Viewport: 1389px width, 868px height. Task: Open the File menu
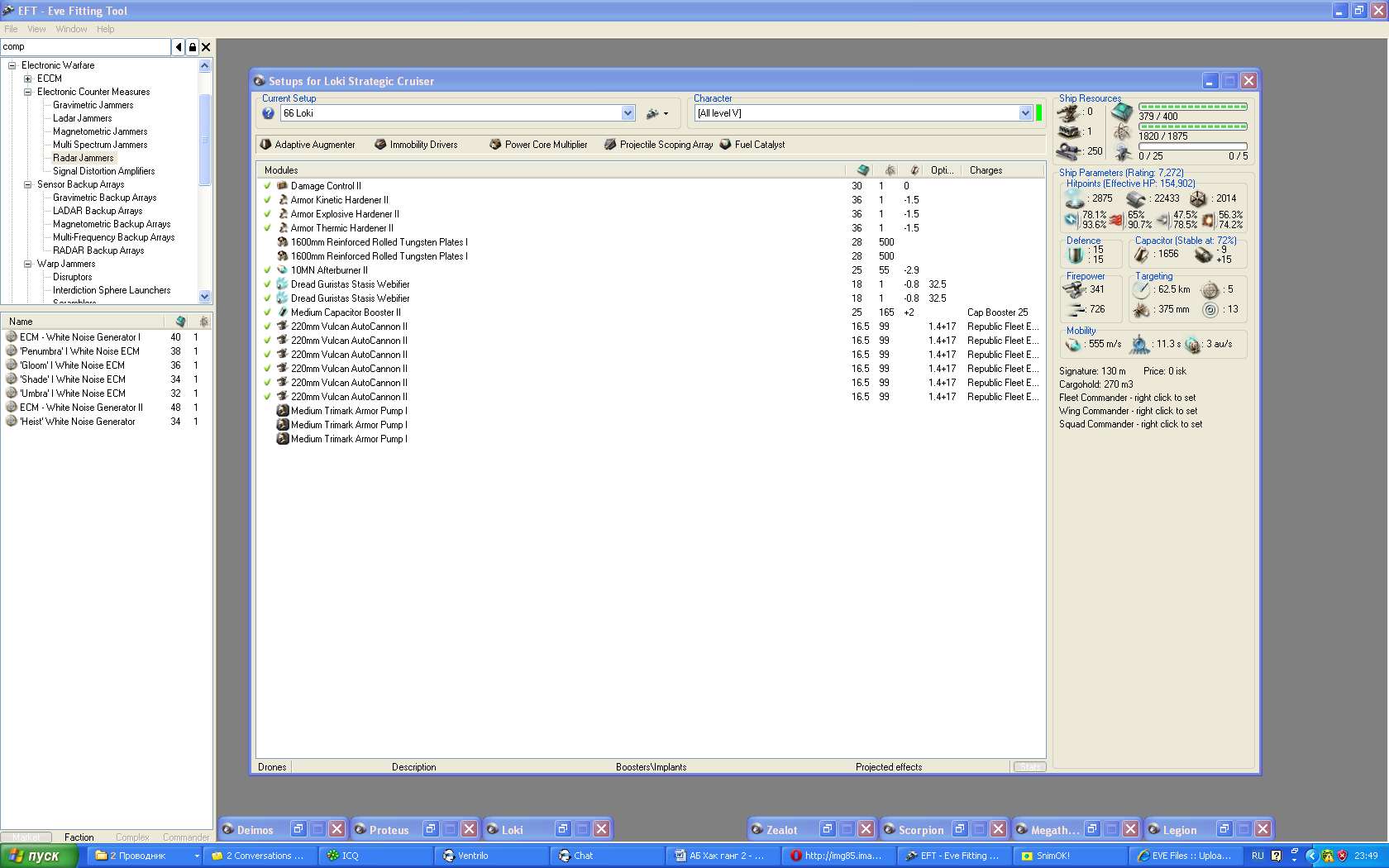[11, 29]
